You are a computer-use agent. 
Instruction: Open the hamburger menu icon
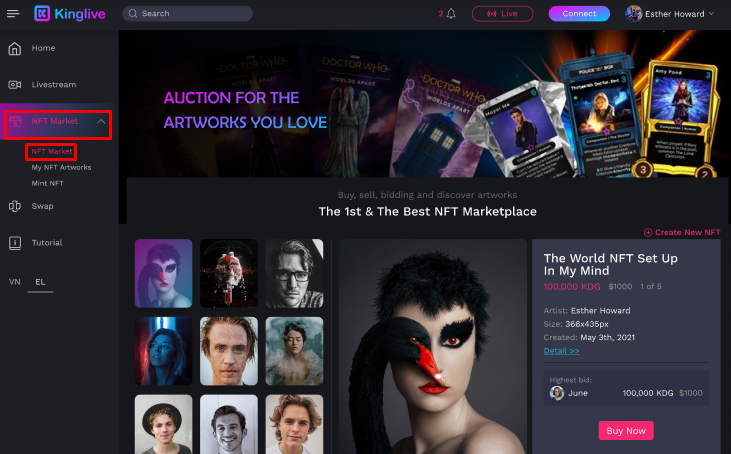coord(13,14)
